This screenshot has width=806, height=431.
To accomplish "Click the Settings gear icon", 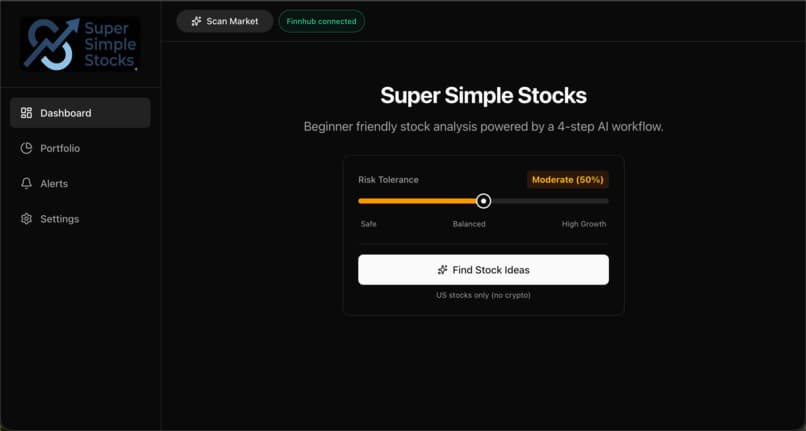I will (x=26, y=219).
